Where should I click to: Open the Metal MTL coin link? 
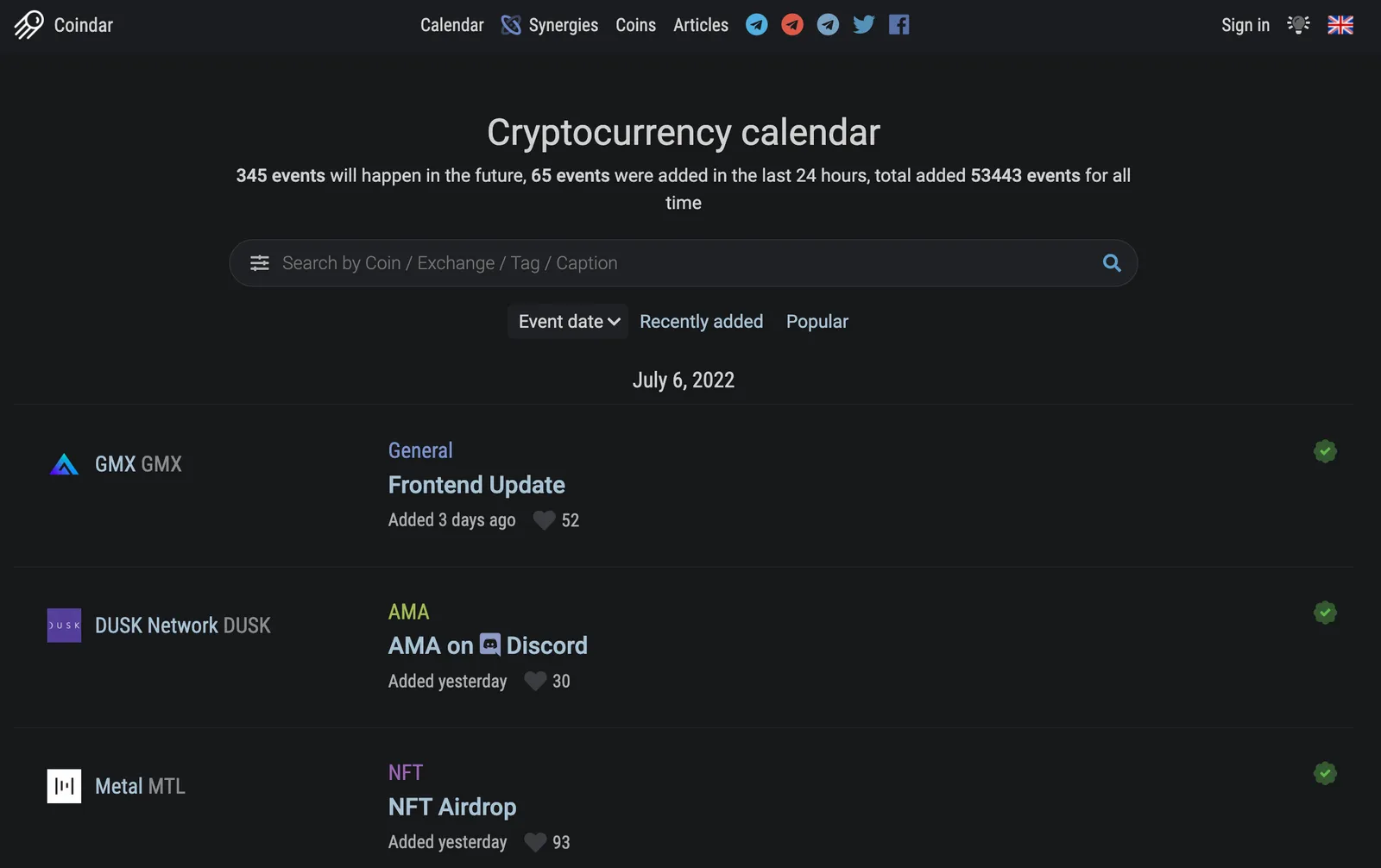point(140,786)
